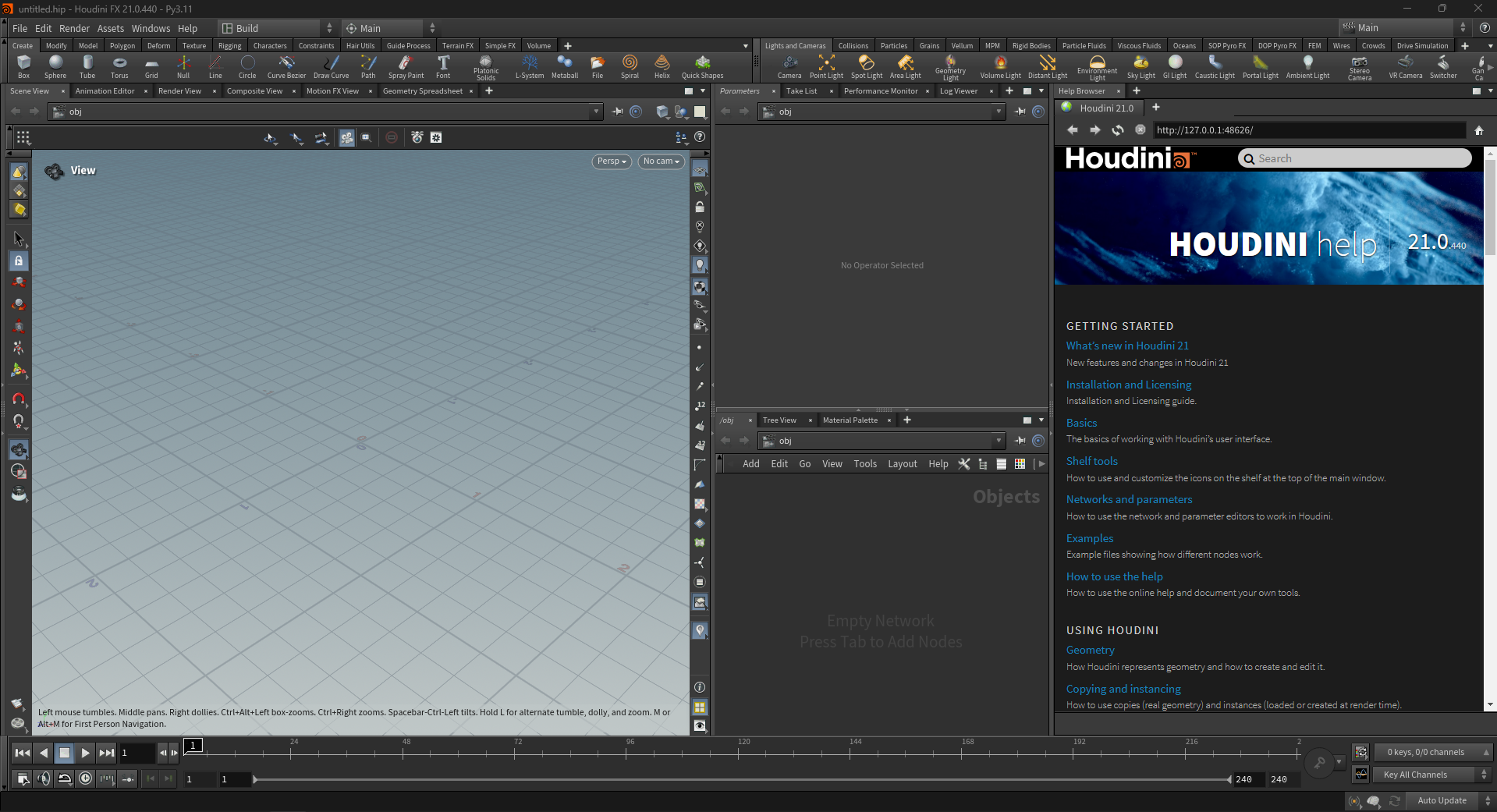Add a Camera from Lights and Cameras shelf
The width and height of the screenshot is (1497, 812).
pyautogui.click(x=789, y=66)
